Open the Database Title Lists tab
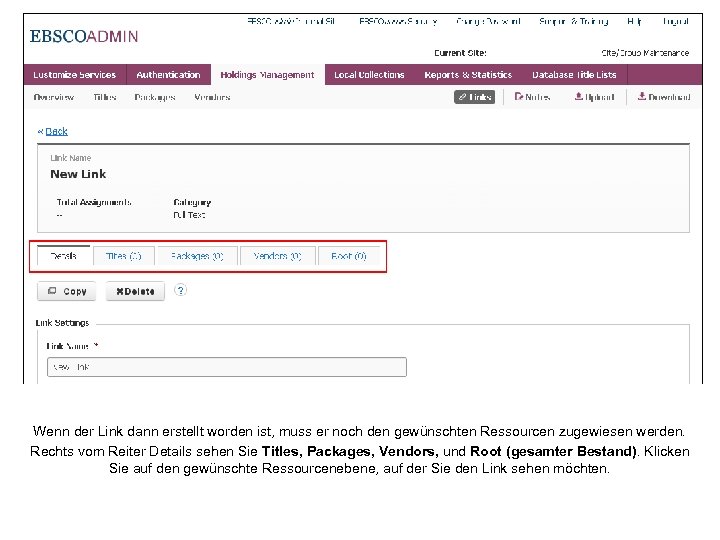 [574, 75]
